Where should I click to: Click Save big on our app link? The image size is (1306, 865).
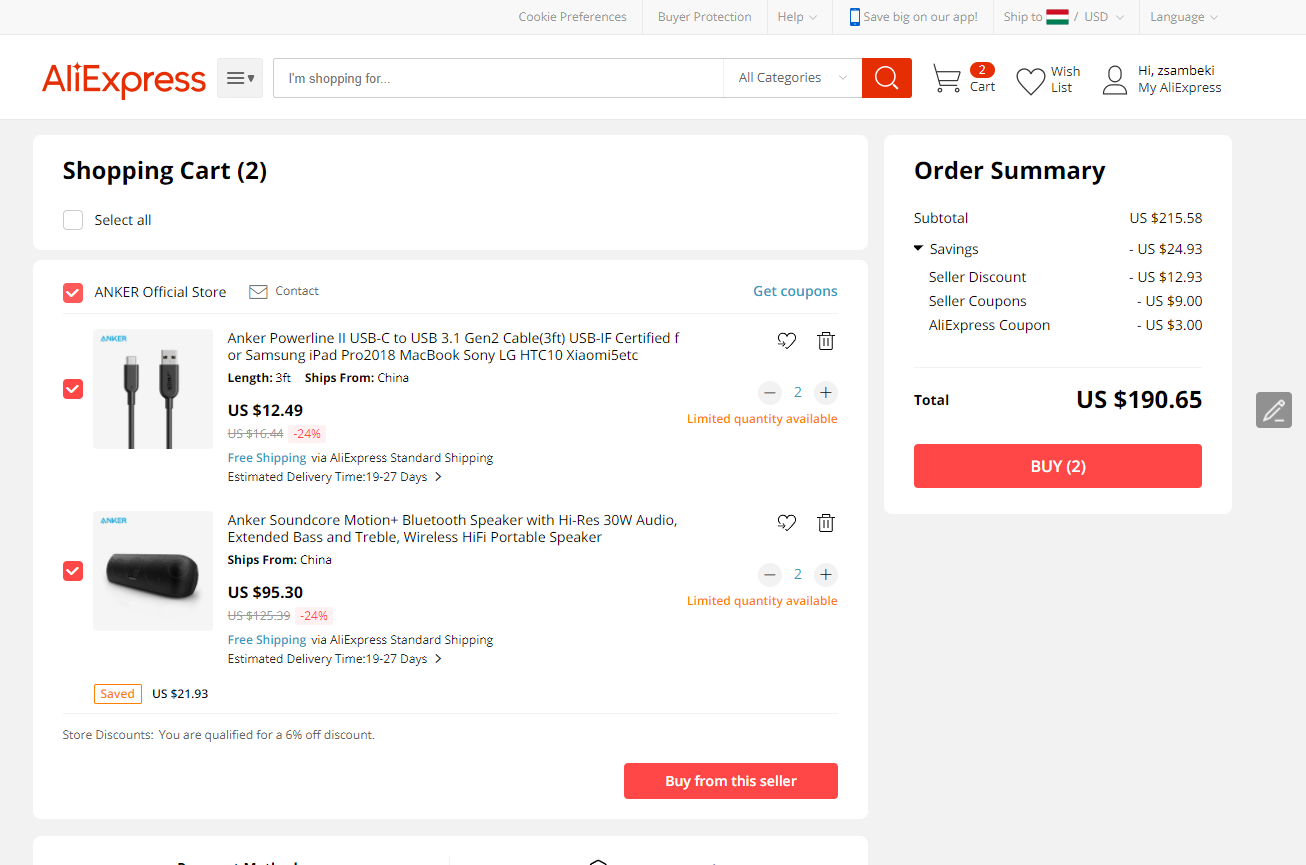920,17
